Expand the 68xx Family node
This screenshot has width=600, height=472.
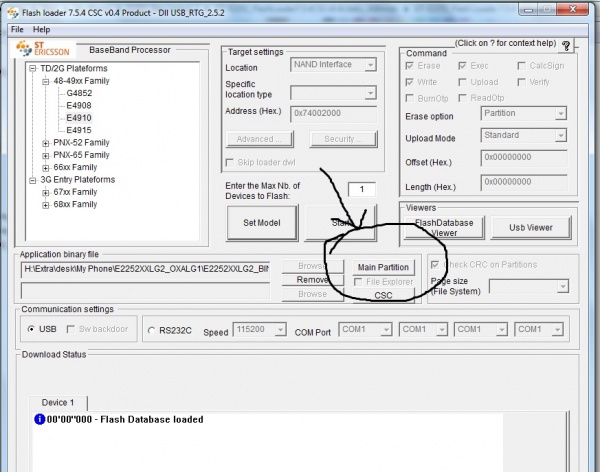pos(46,205)
